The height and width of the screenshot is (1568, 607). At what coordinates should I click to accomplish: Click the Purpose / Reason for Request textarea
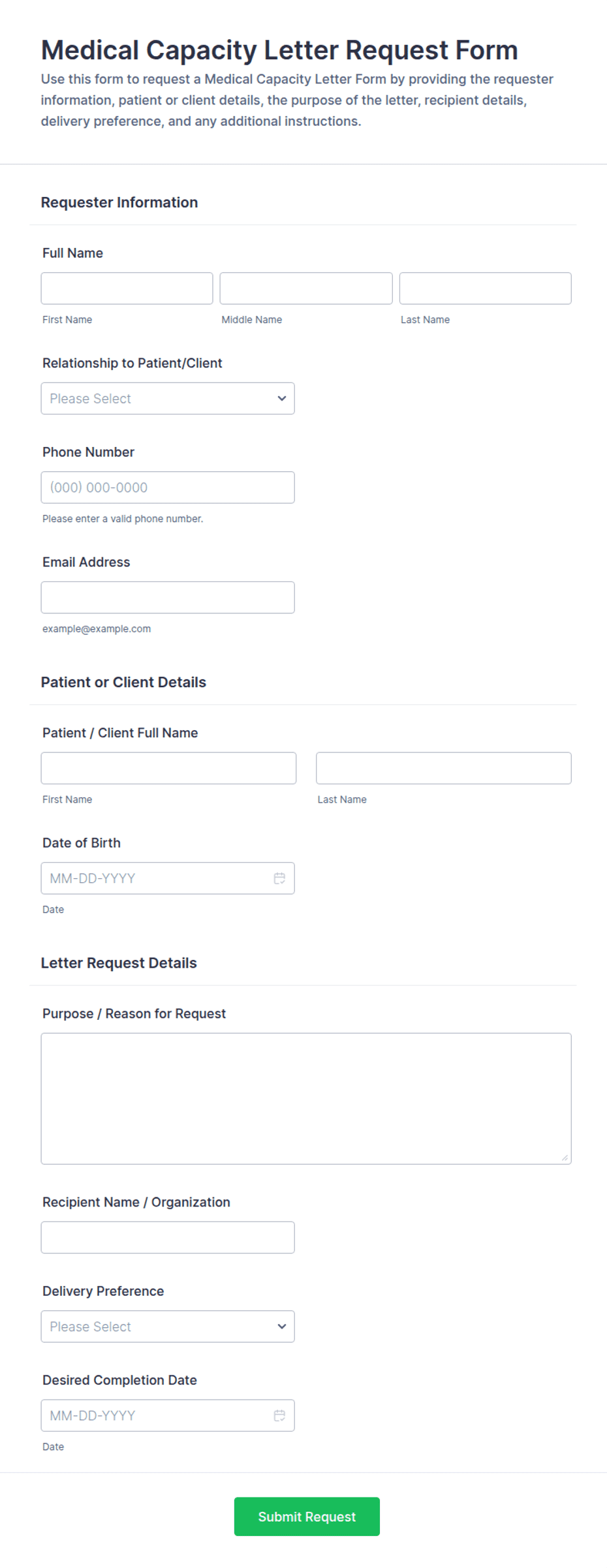(306, 1098)
